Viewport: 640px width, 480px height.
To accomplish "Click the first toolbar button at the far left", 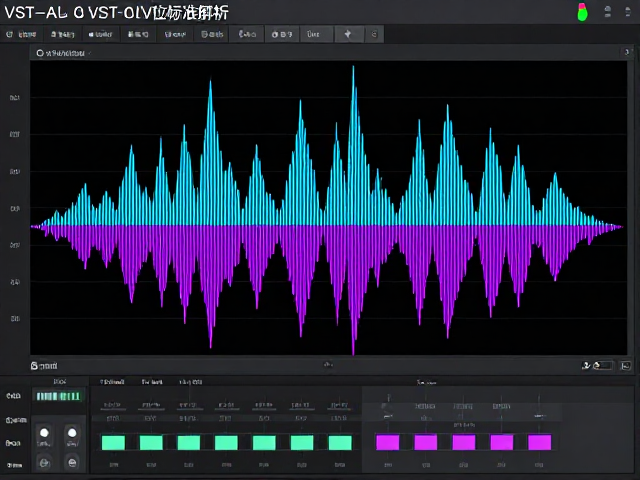I will coord(22,34).
